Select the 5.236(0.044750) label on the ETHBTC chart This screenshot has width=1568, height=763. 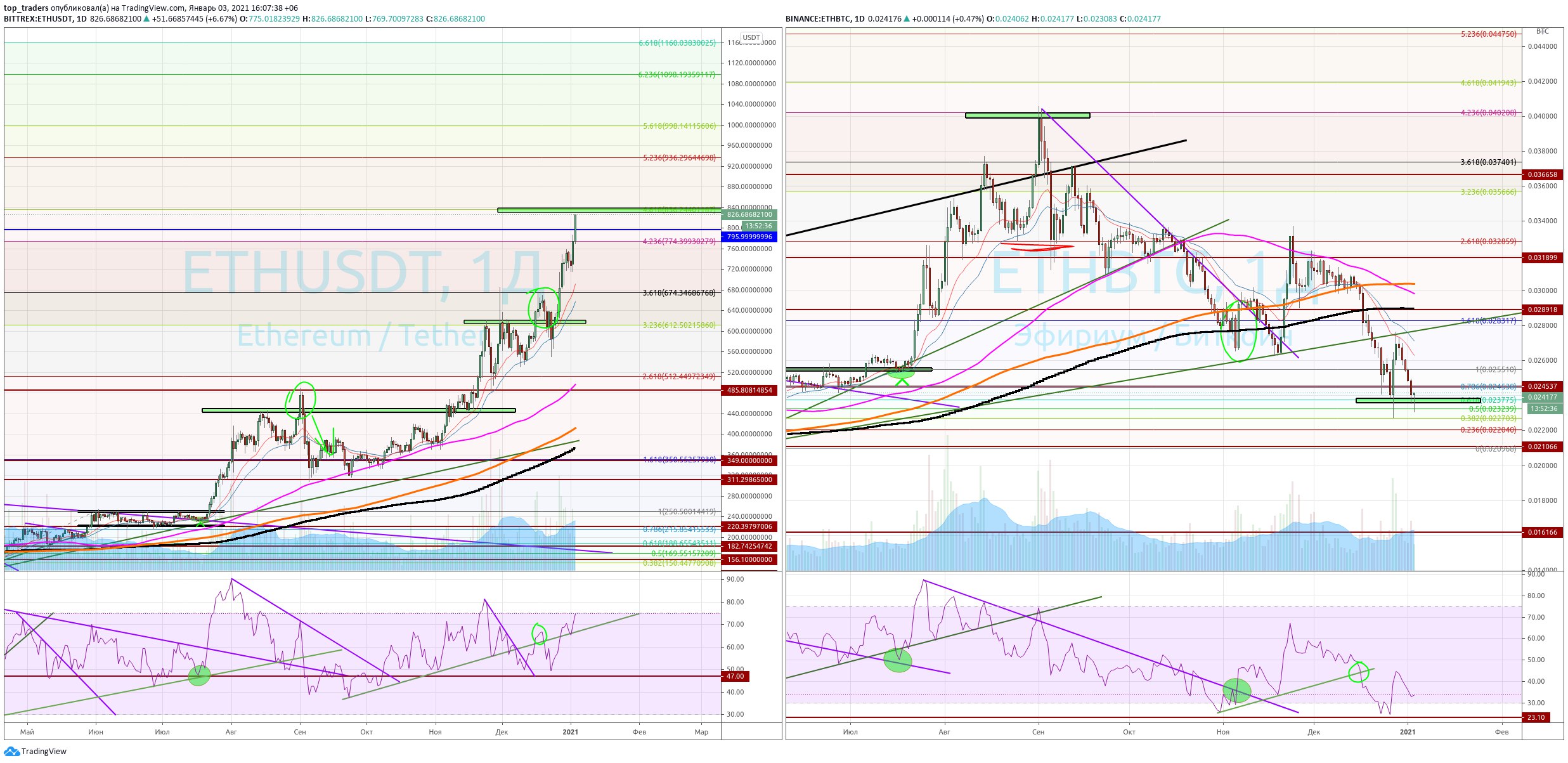coord(1489,34)
